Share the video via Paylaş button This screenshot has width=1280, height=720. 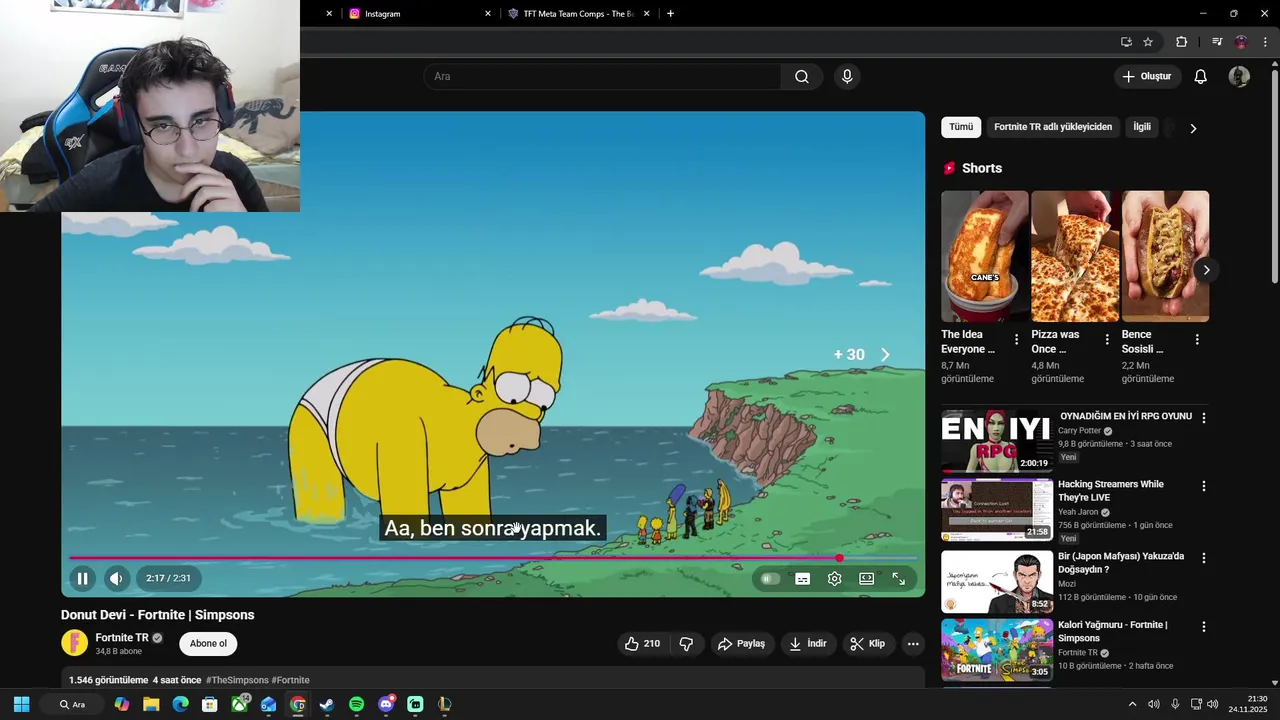click(x=742, y=644)
